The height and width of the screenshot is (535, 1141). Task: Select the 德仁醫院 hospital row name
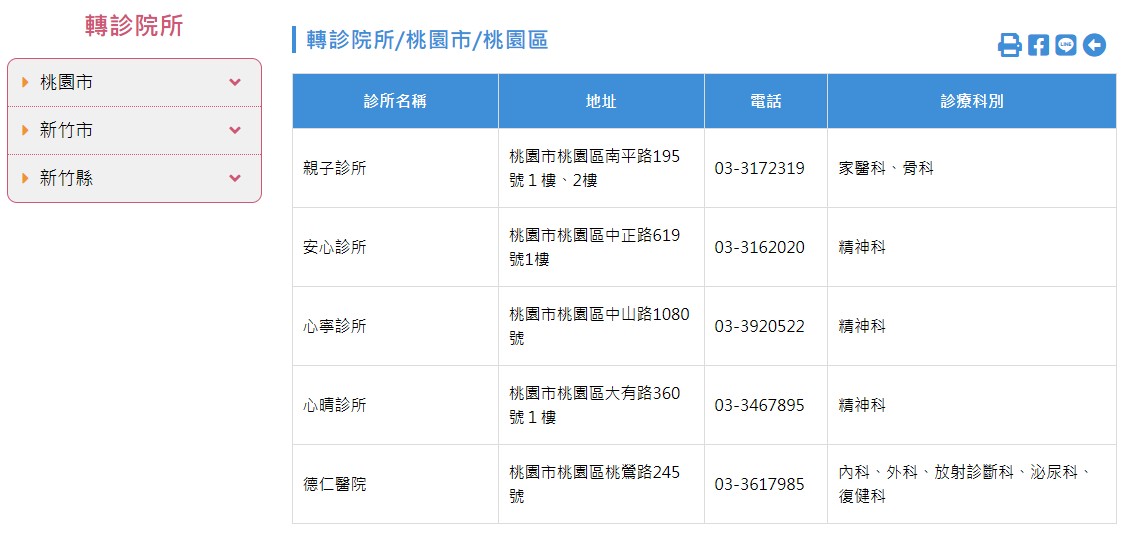click(335, 484)
